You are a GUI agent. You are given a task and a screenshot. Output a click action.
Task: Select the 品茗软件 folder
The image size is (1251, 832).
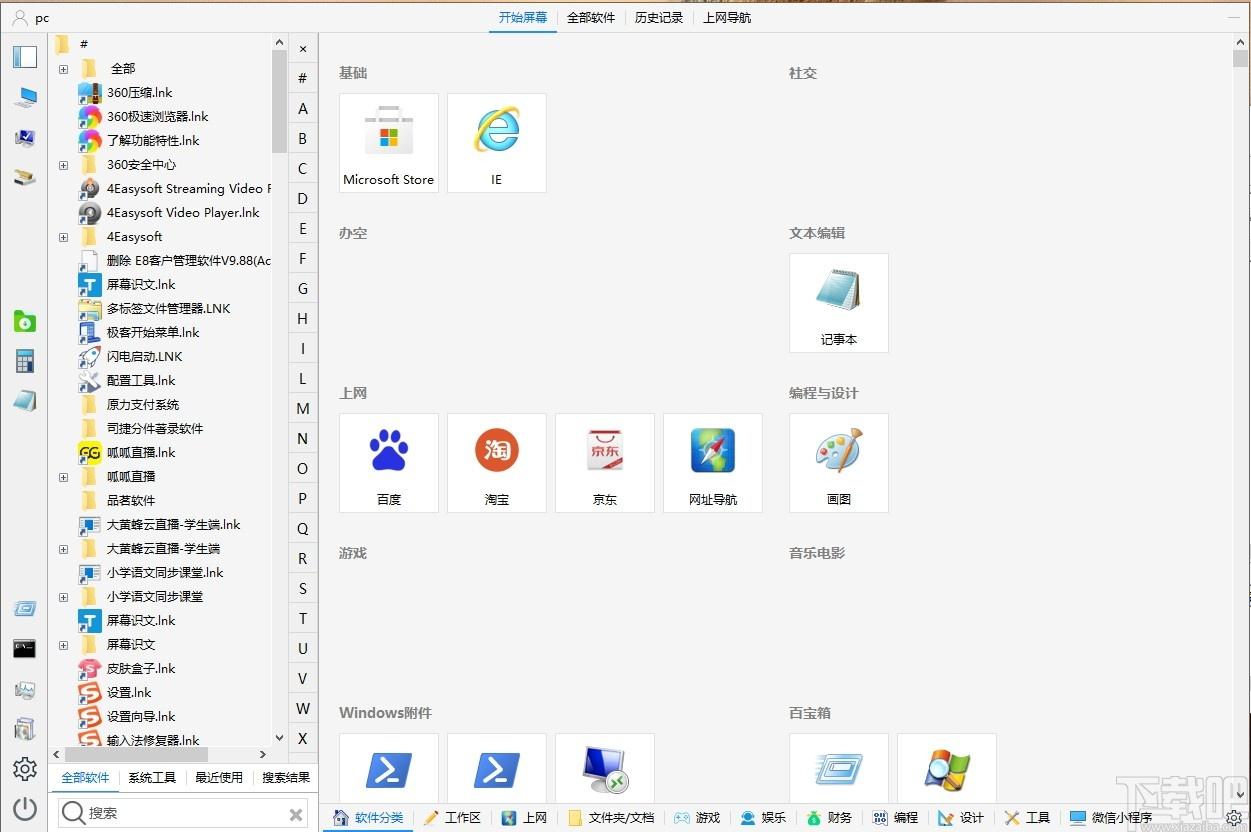pos(131,500)
